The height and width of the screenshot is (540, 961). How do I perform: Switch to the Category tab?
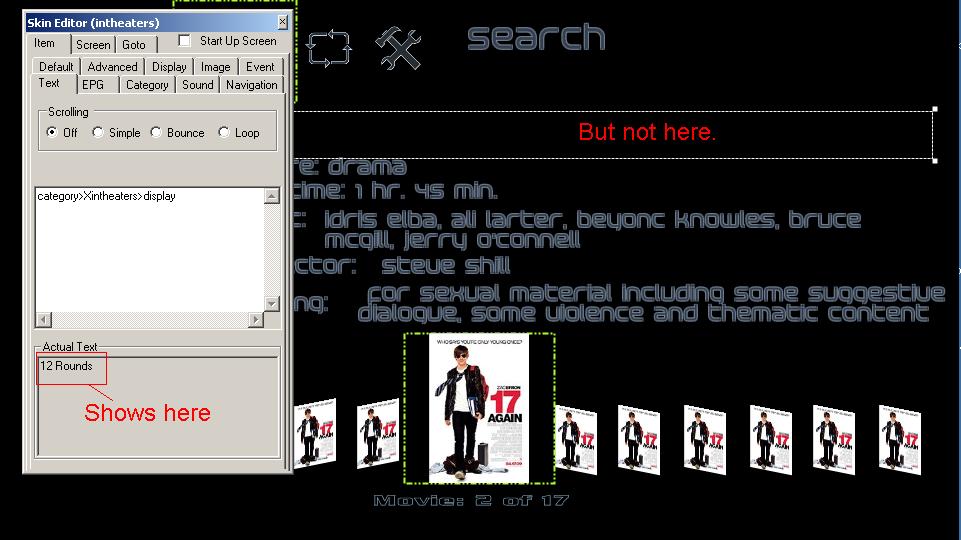tap(147, 85)
